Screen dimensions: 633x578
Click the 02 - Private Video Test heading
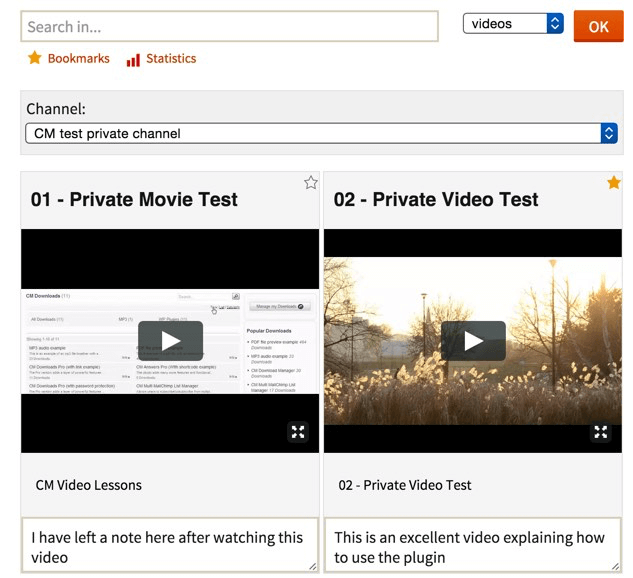pyautogui.click(x=436, y=199)
